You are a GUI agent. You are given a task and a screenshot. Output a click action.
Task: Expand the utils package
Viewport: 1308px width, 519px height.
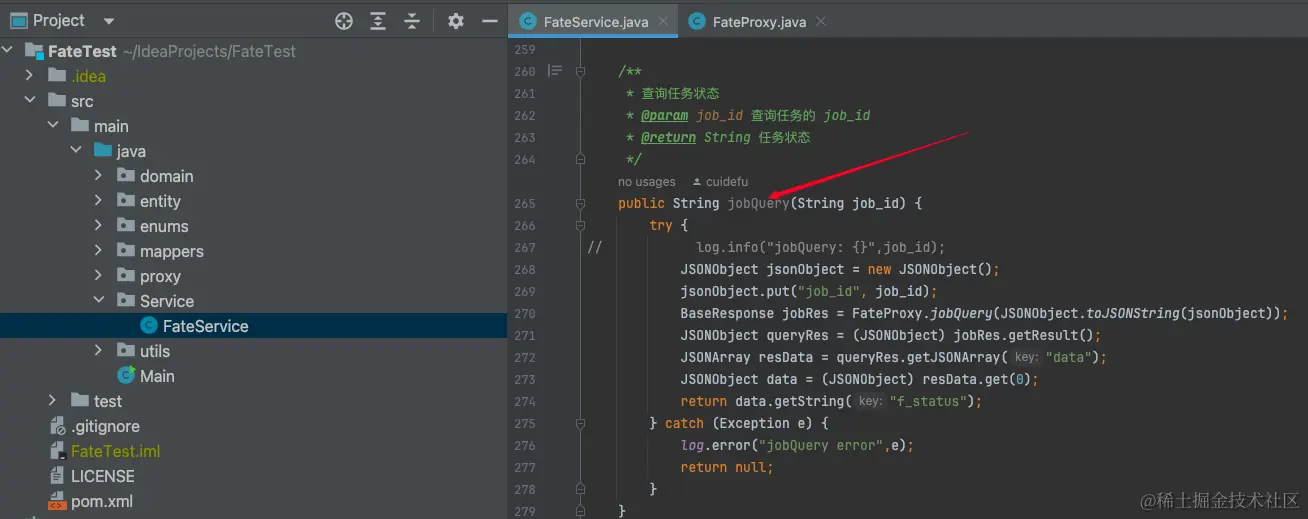pyautogui.click(x=98, y=351)
